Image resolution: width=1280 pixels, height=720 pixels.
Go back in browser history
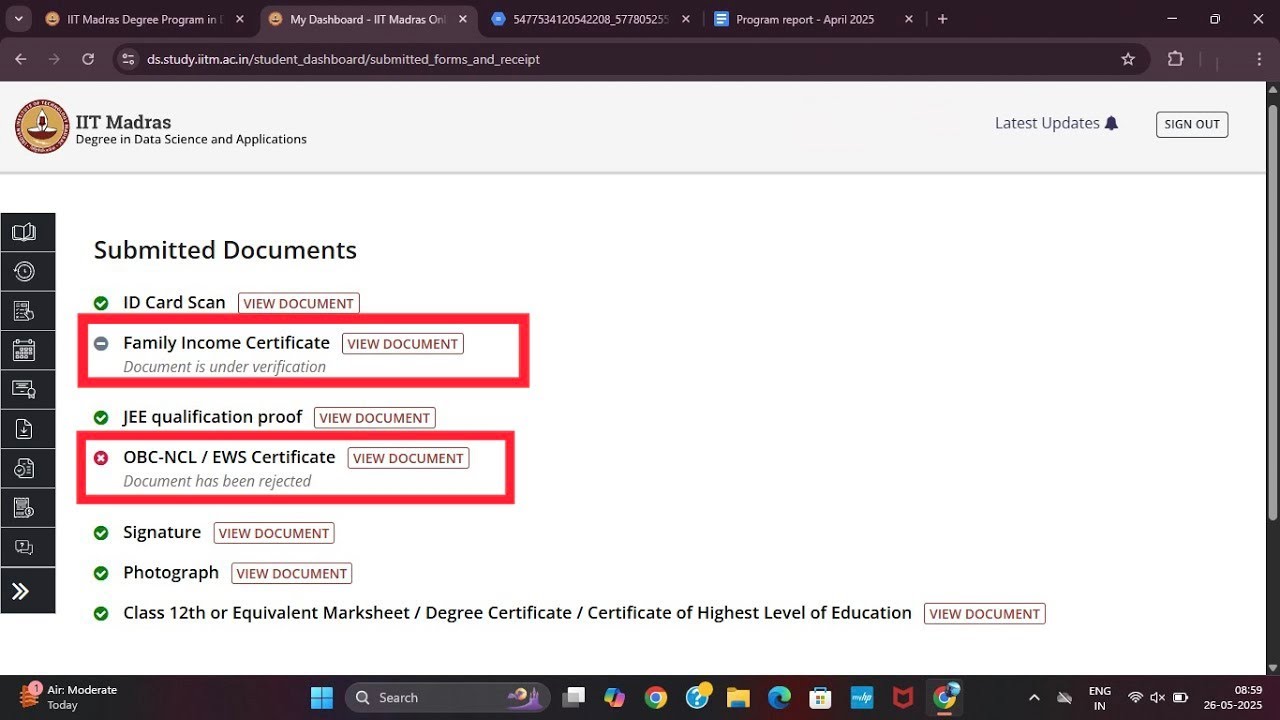point(21,59)
